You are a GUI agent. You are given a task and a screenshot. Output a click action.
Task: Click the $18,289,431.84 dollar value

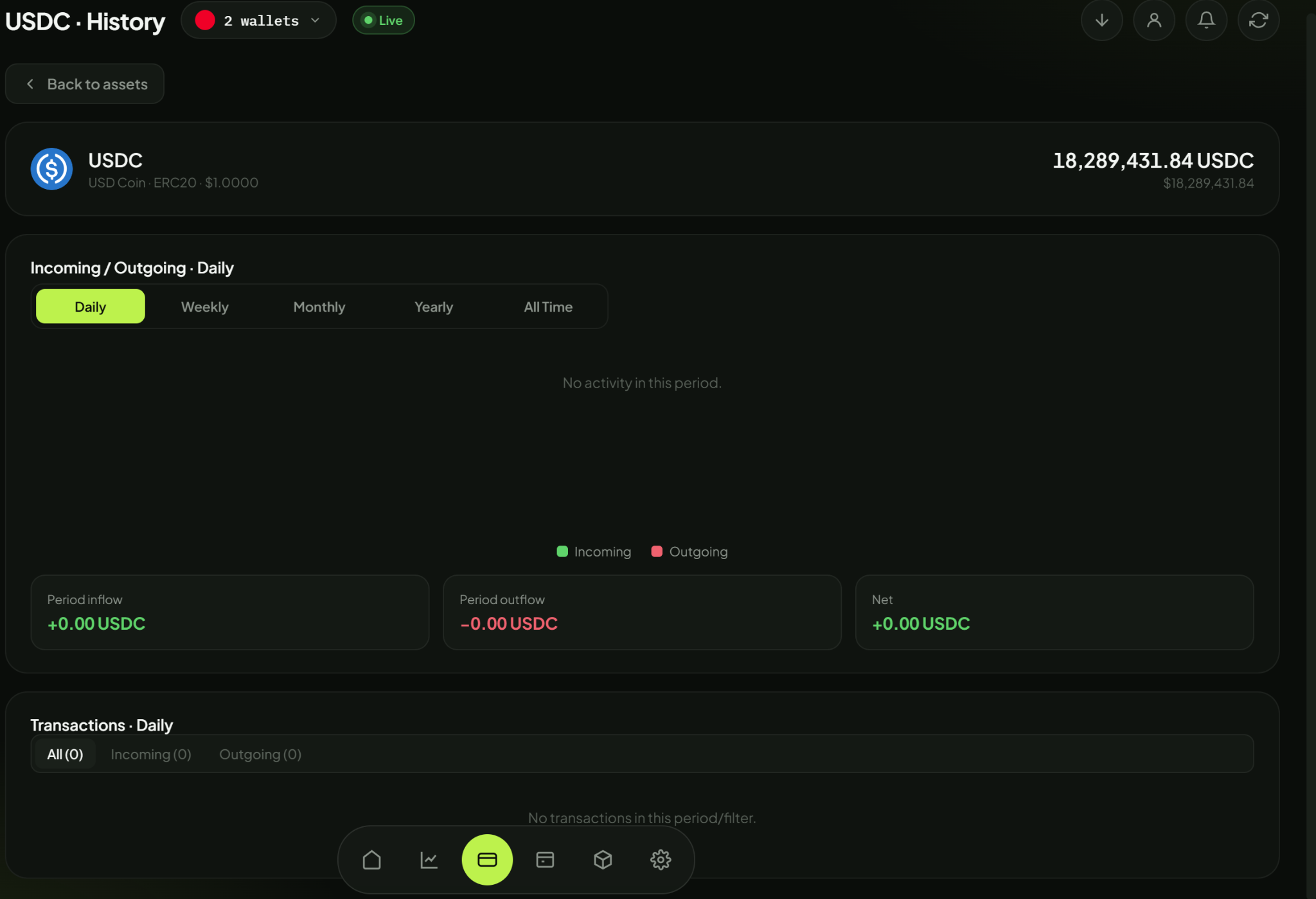(1208, 183)
